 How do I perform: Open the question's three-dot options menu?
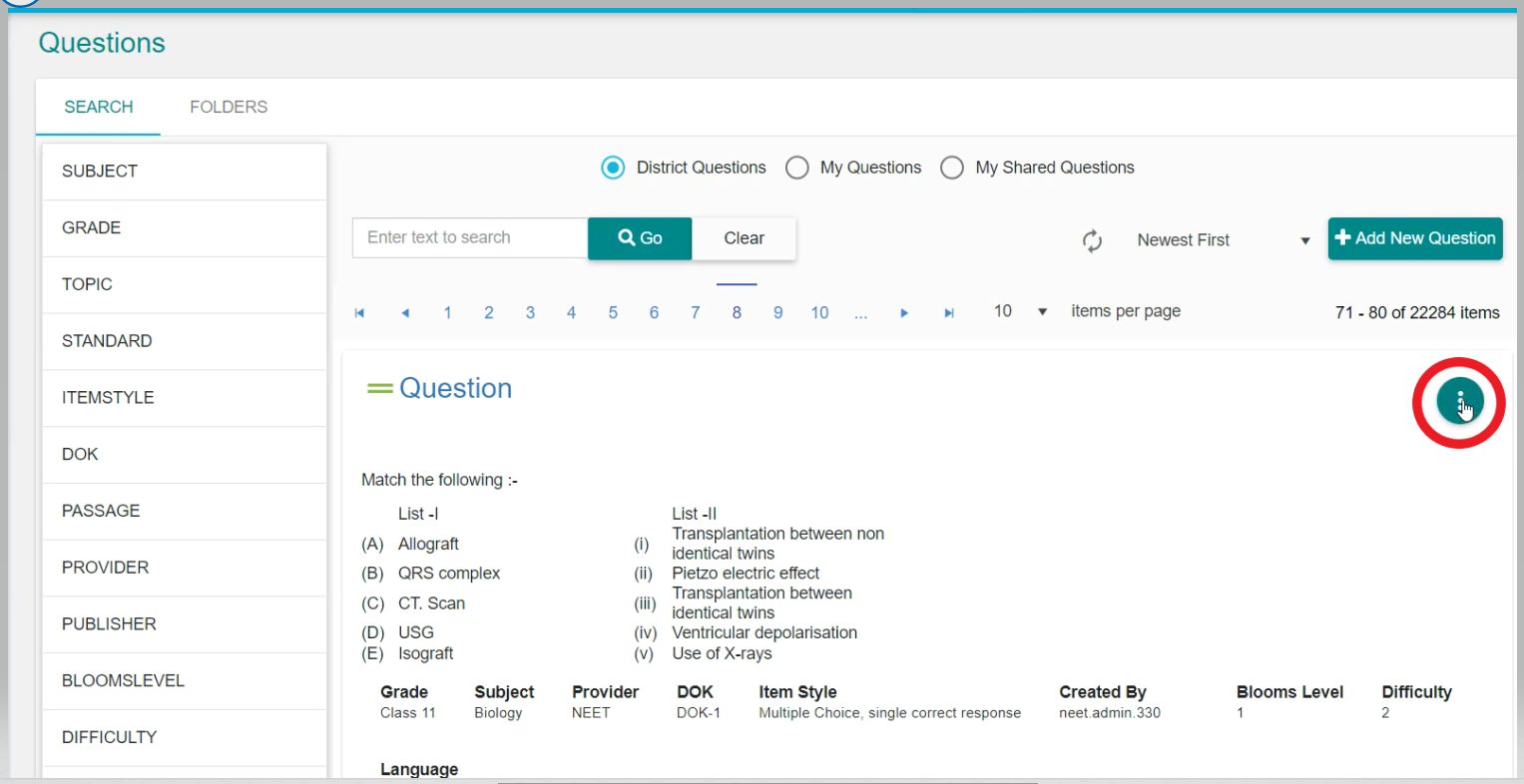click(1459, 401)
